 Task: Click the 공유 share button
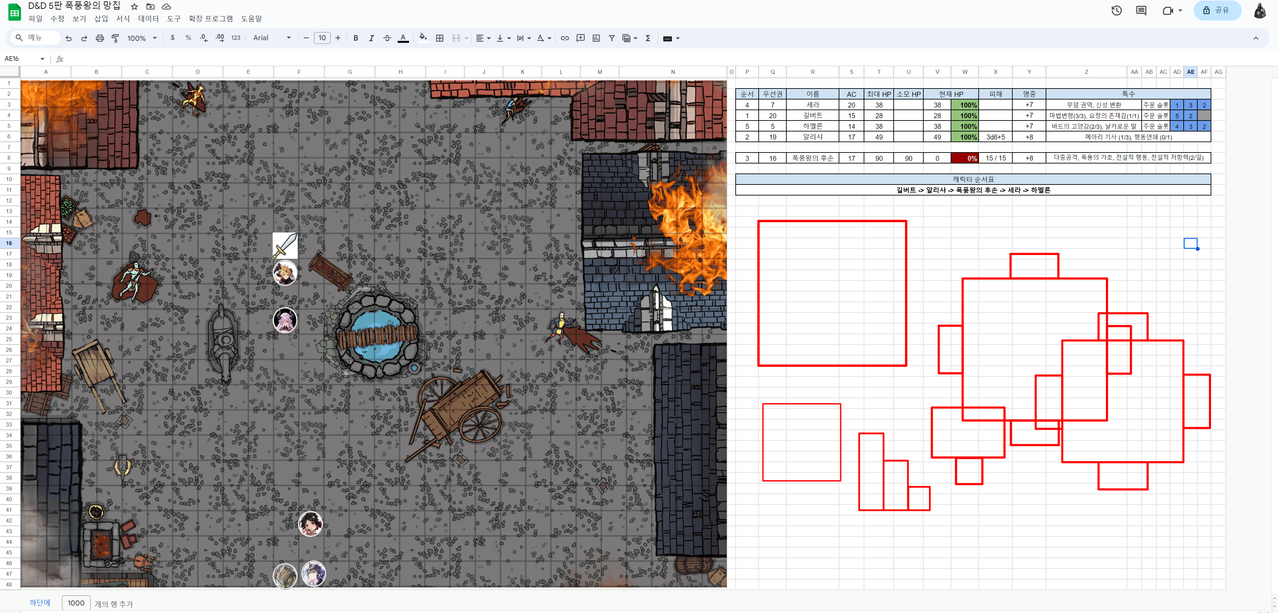(x=1217, y=10)
